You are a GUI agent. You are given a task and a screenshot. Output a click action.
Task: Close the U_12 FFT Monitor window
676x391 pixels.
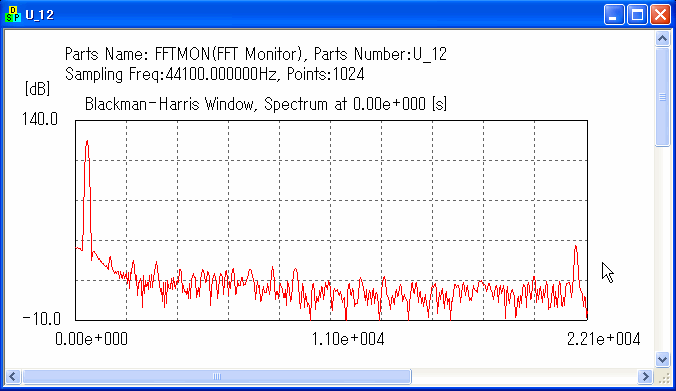660,15
